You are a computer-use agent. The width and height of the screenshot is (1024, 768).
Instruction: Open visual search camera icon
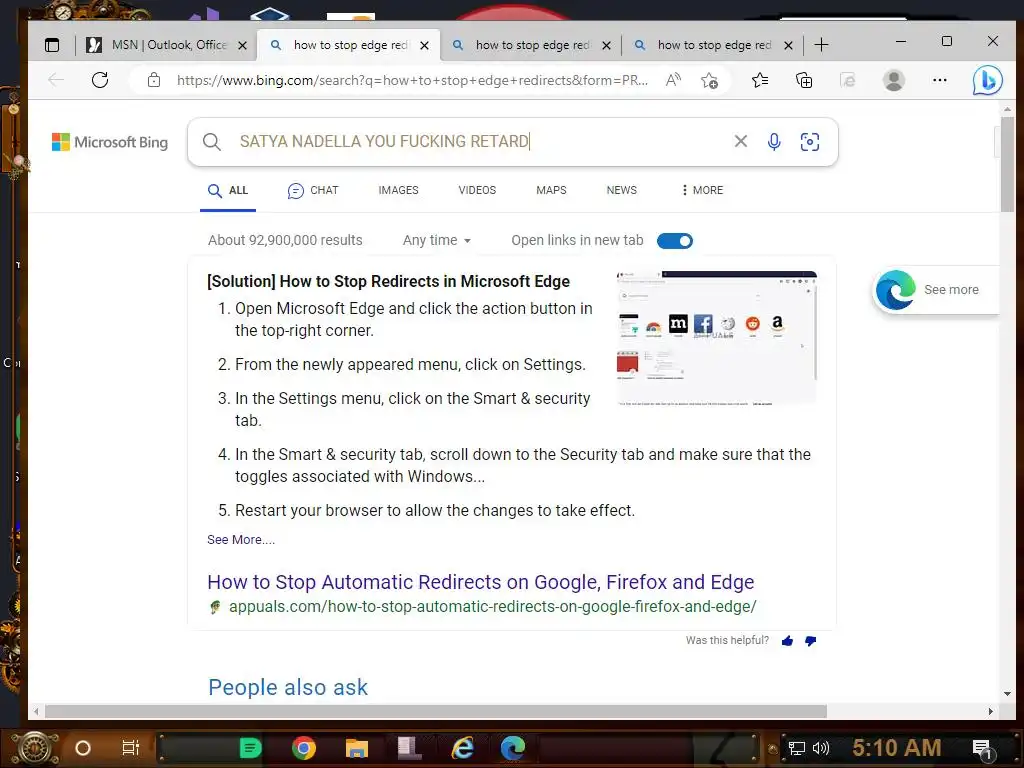pos(810,142)
